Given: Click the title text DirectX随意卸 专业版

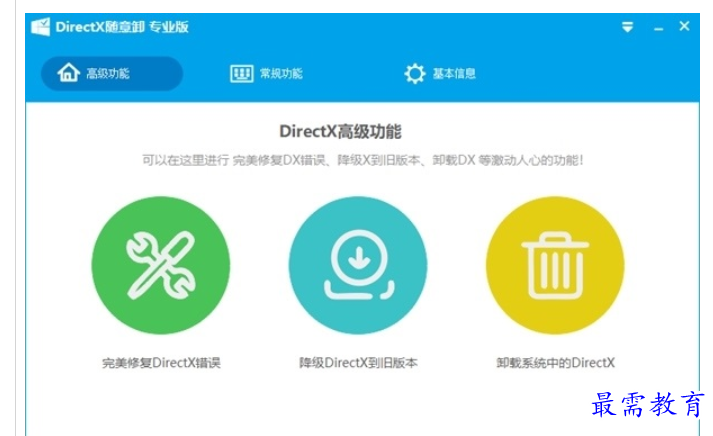Looking at the screenshot, I should pos(122,27).
